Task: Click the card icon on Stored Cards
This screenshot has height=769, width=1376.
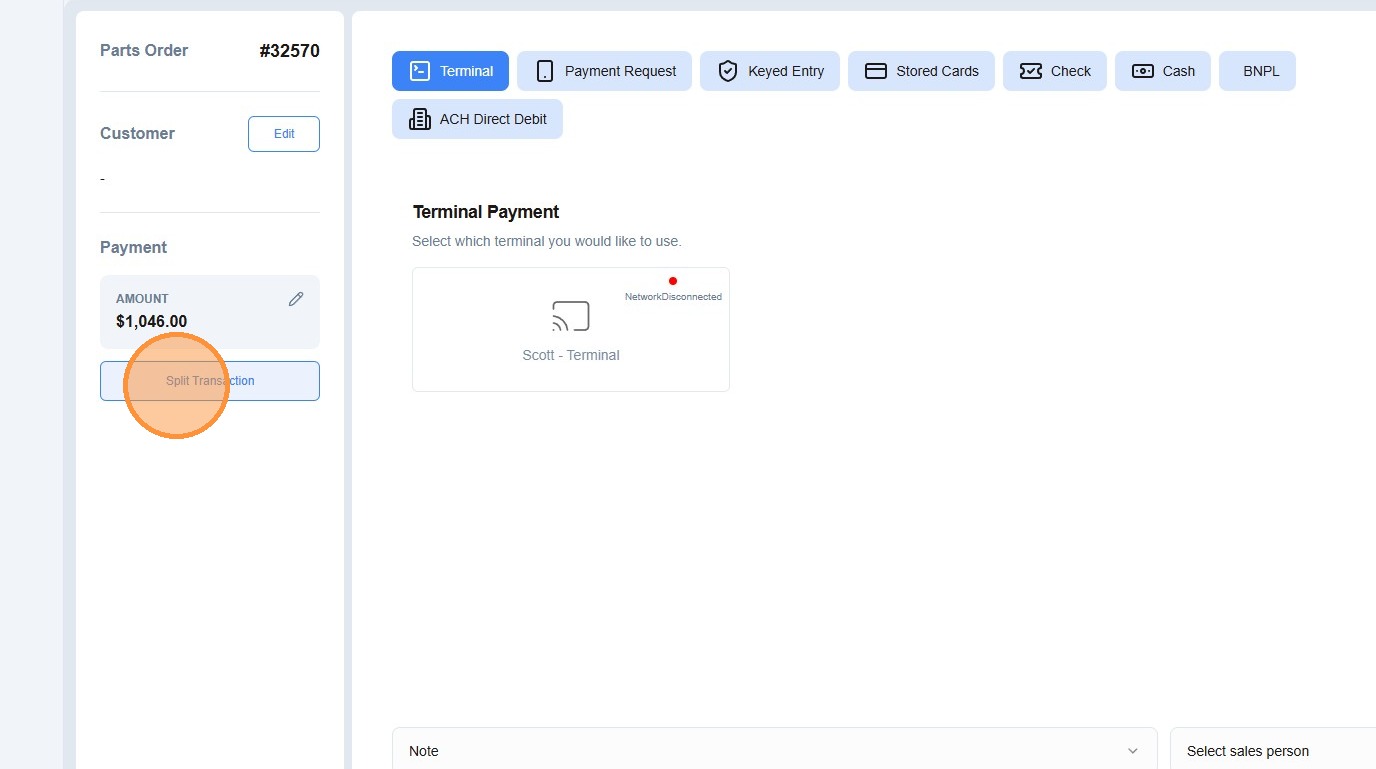Action: pos(876,71)
